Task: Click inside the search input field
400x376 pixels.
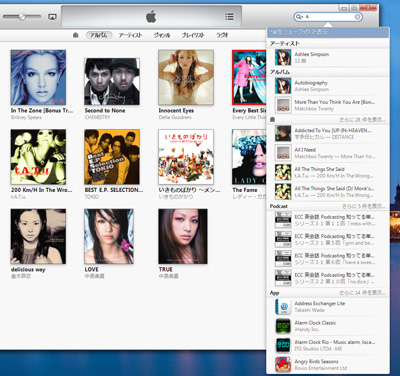Action: pos(328,17)
